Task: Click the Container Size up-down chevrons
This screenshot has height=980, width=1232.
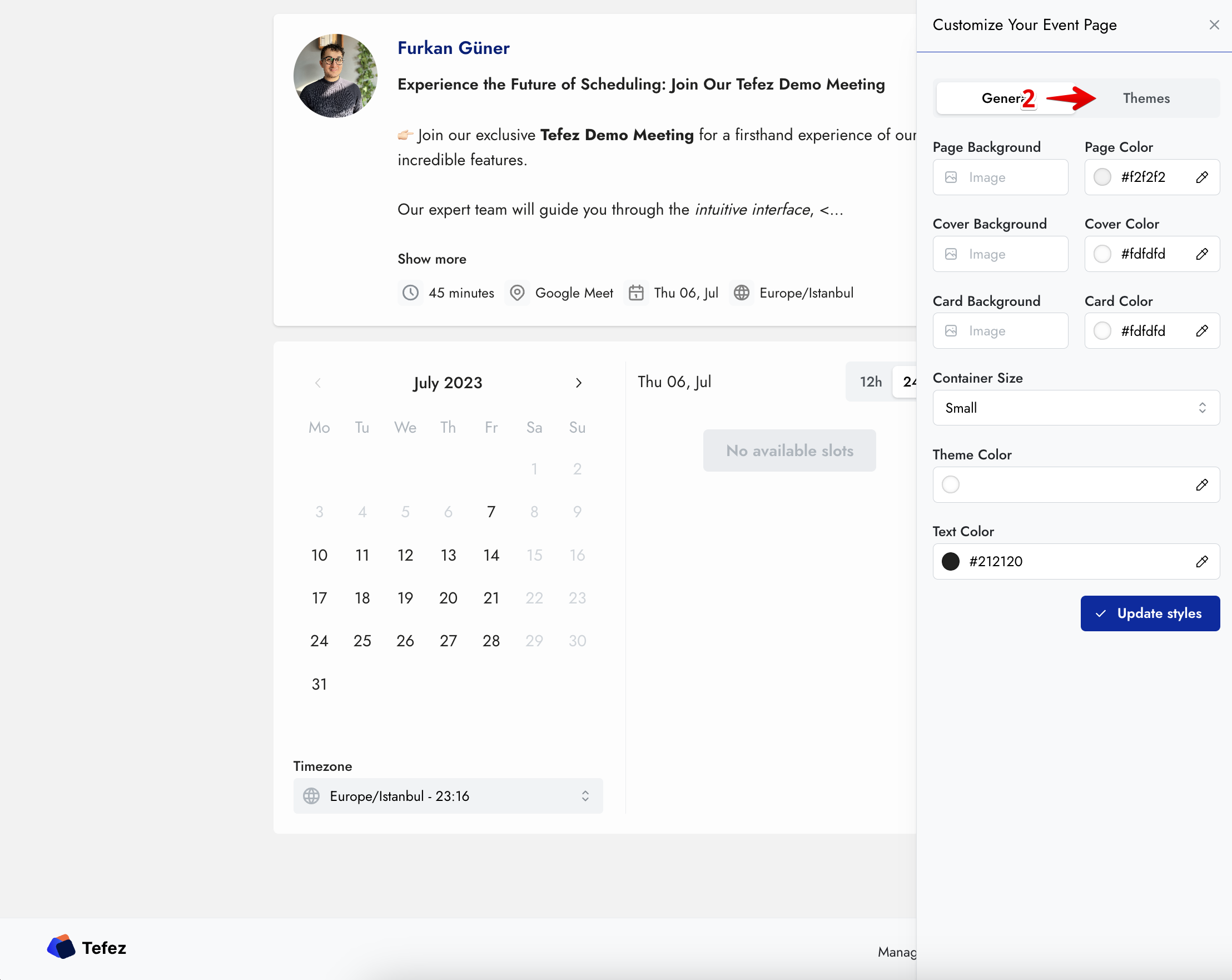Action: point(1203,408)
